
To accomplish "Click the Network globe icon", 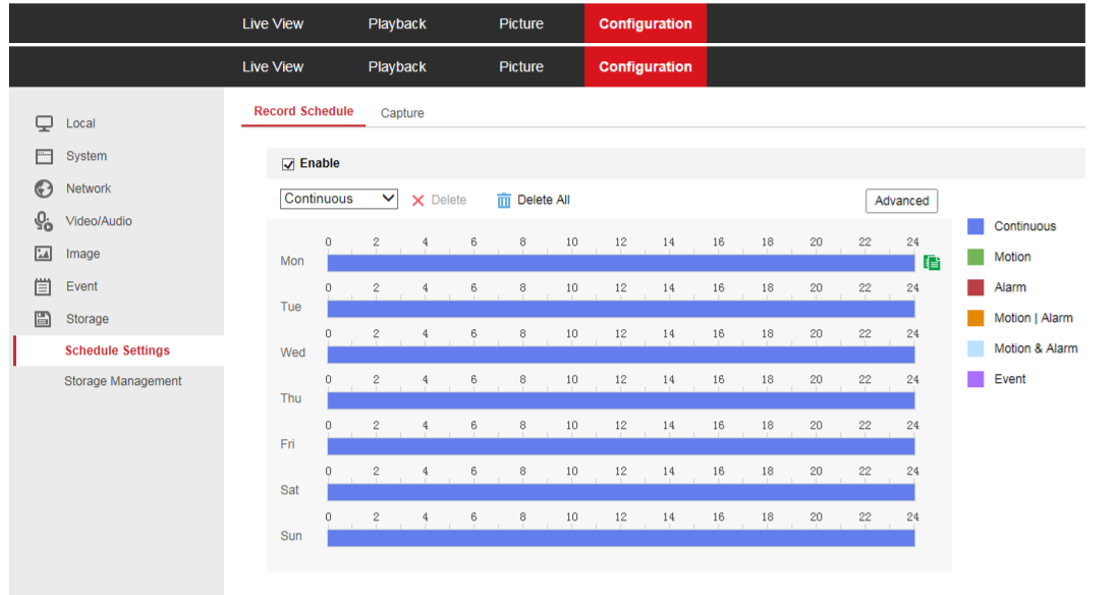I will (44, 189).
